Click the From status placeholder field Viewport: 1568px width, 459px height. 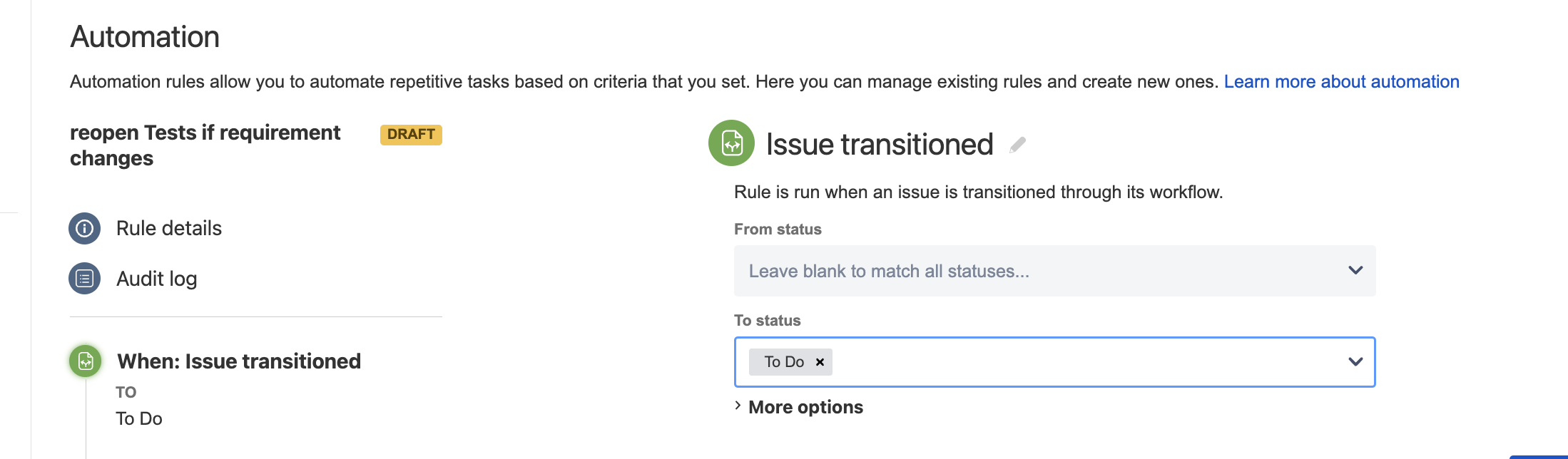tap(1054, 271)
